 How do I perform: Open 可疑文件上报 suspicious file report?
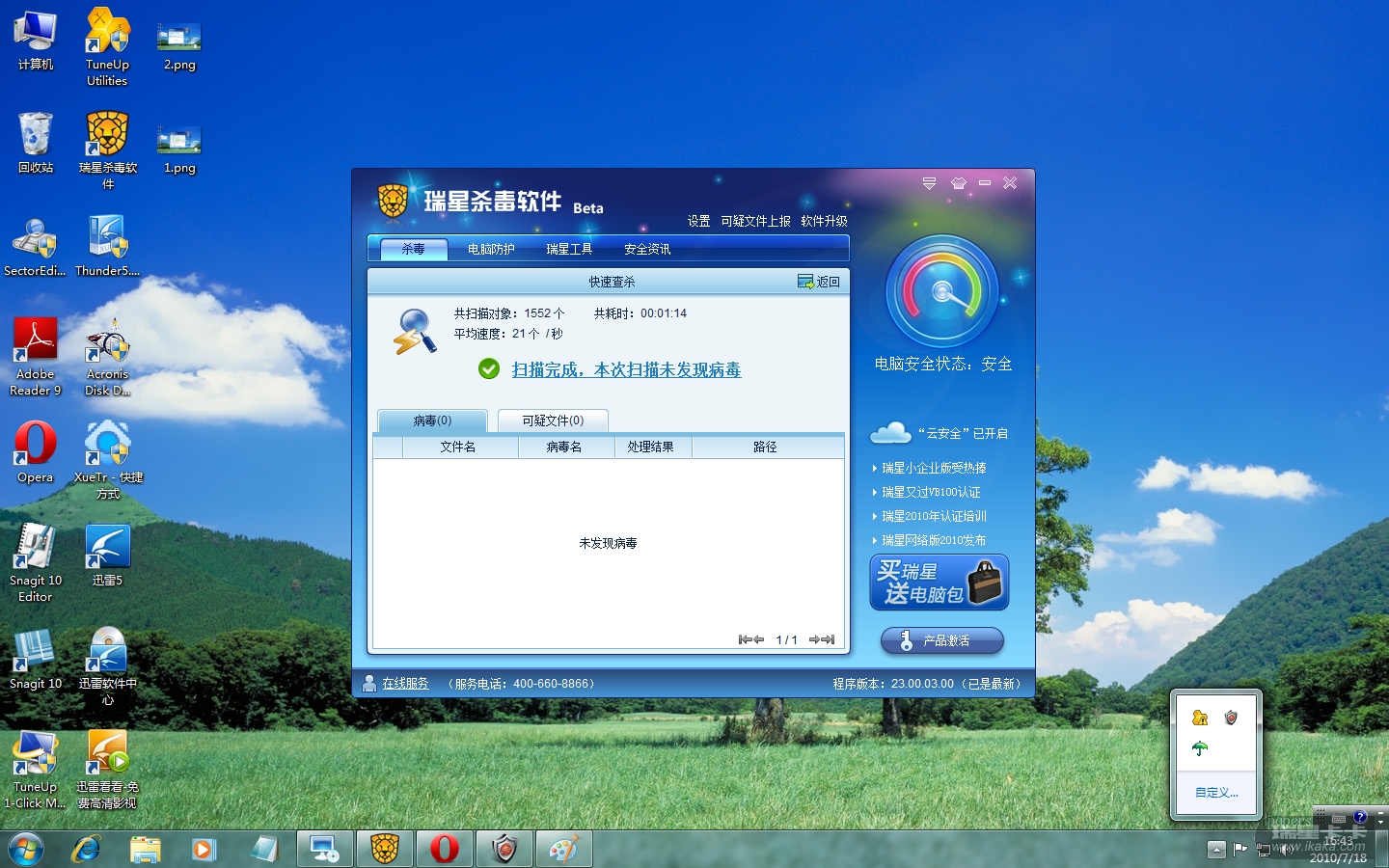(756, 222)
